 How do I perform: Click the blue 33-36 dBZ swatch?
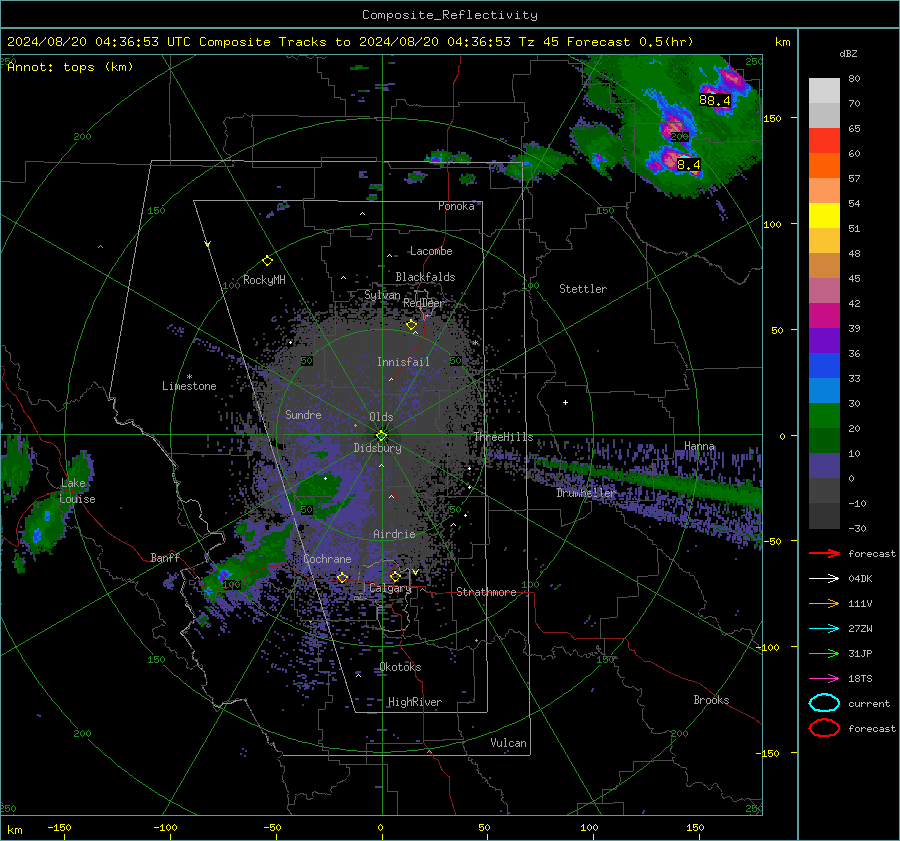[824, 366]
